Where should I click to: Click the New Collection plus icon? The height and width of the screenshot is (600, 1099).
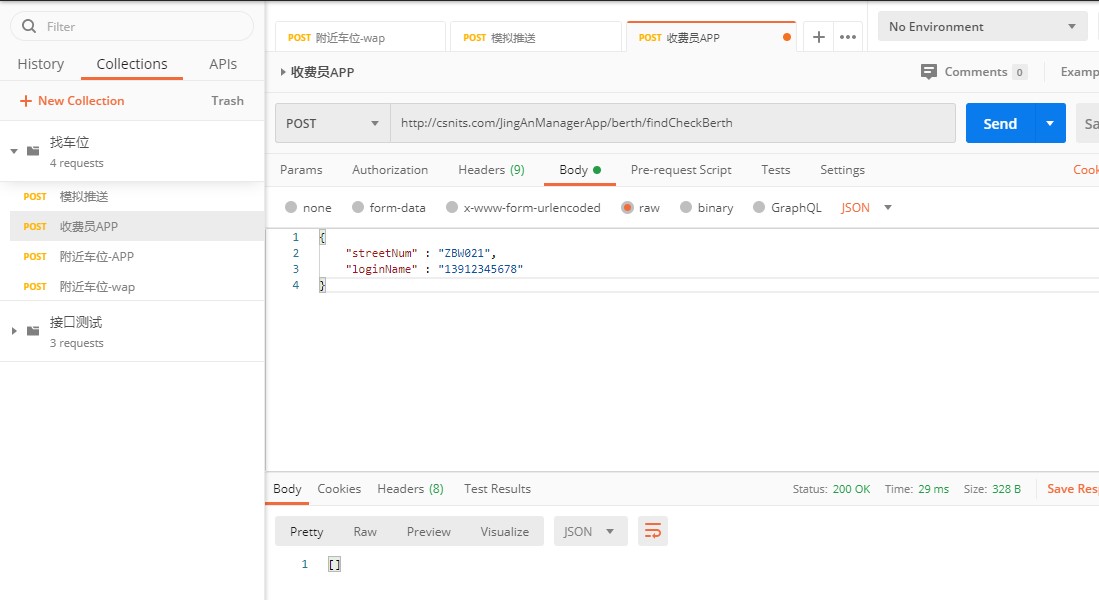[26, 101]
